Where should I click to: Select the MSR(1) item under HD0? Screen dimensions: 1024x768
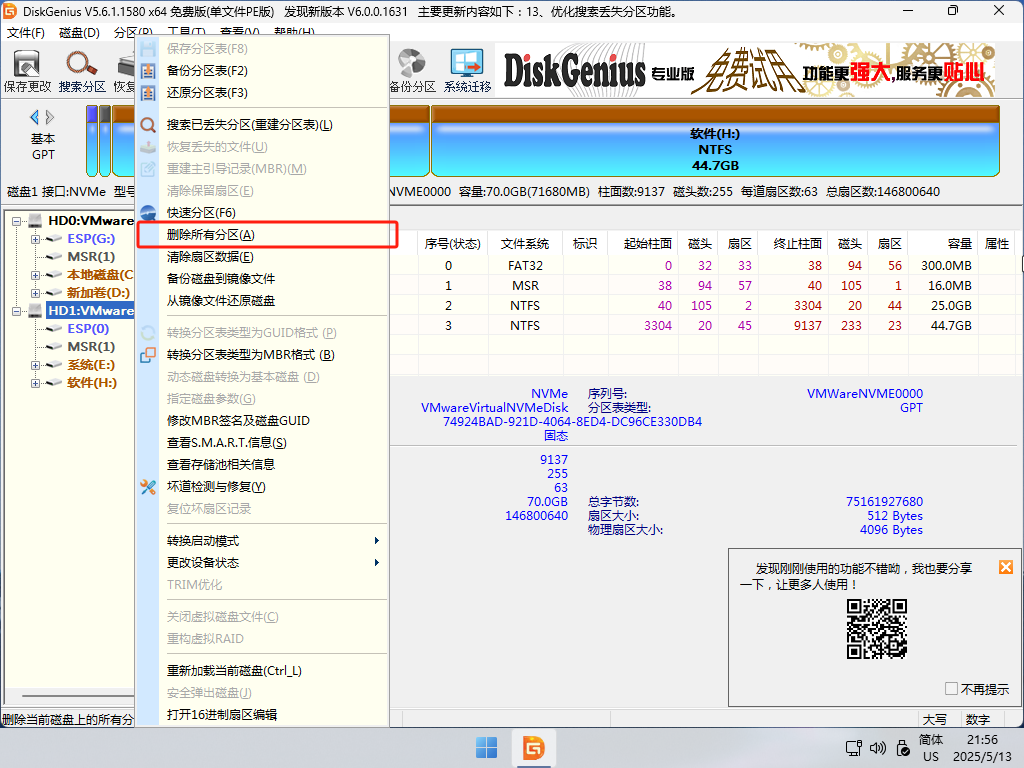click(x=91, y=257)
